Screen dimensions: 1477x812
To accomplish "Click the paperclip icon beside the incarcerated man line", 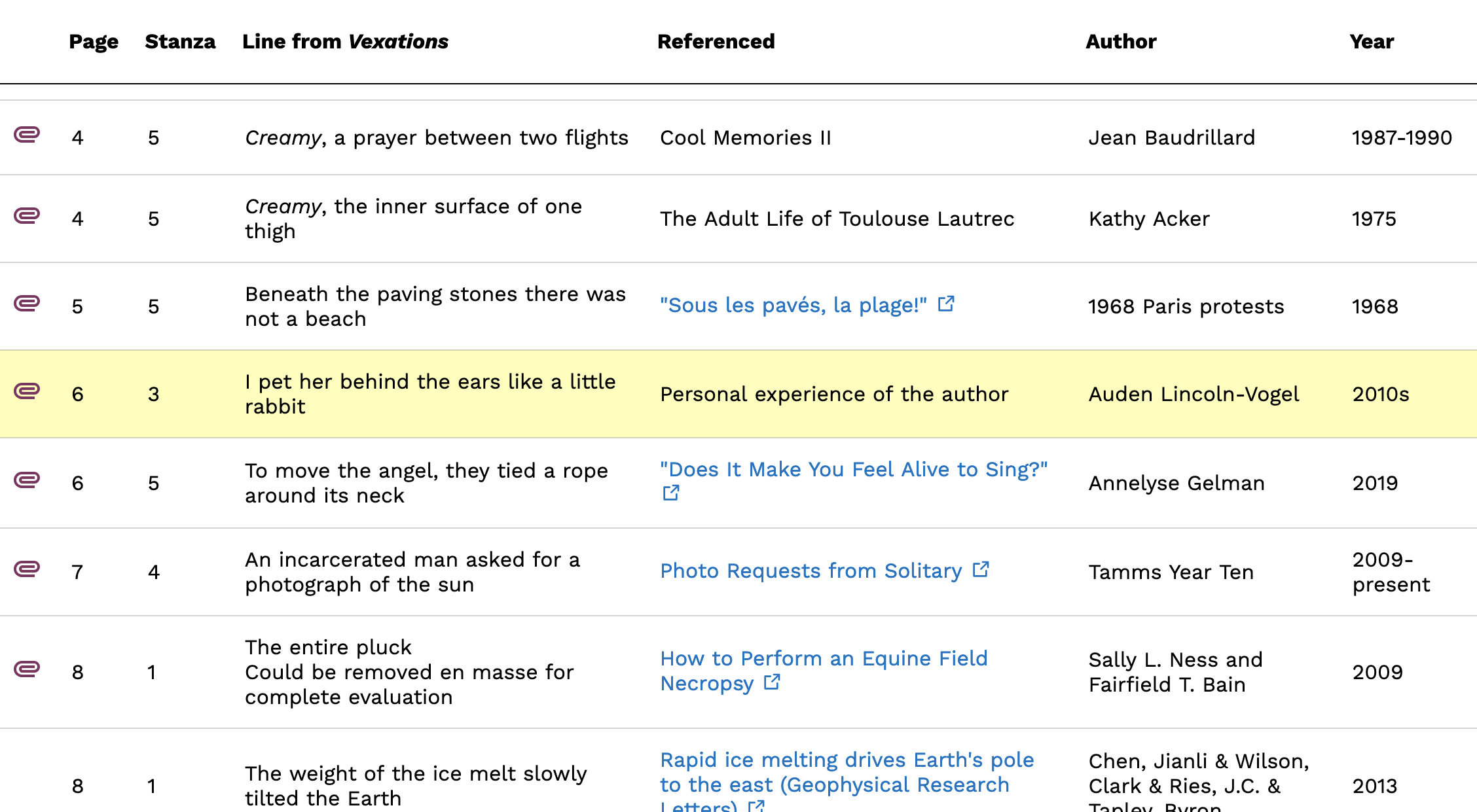I will 27,569.
